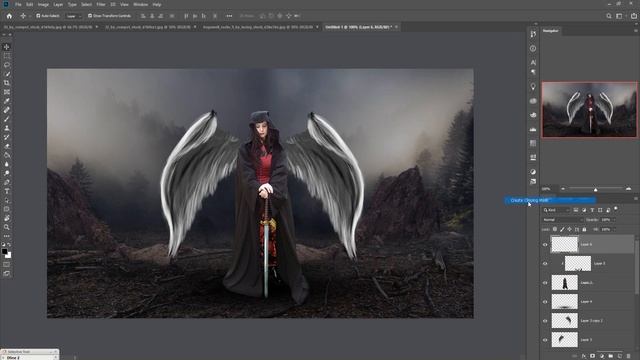
Task: Delete layer trash icon
Action: (x=629, y=356)
